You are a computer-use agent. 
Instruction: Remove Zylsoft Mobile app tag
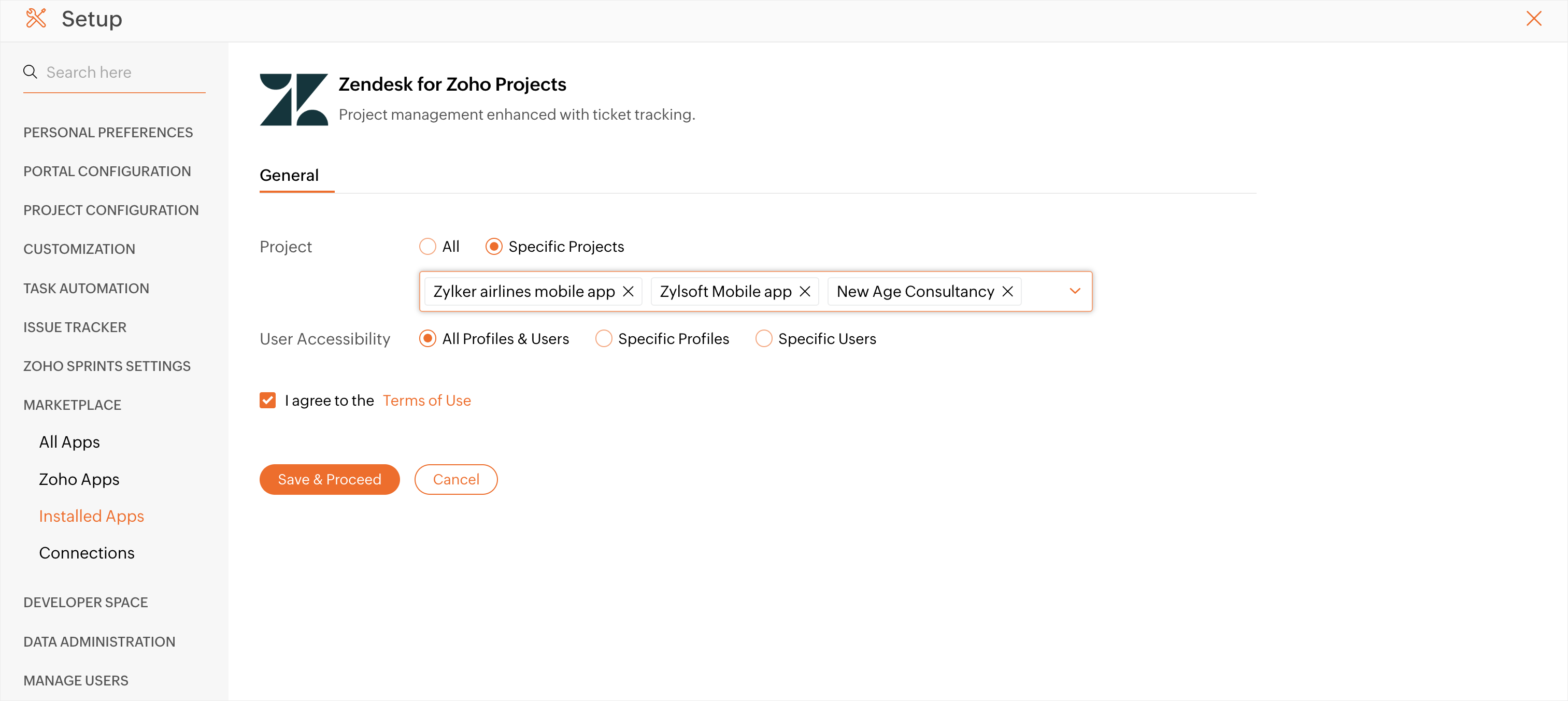(805, 292)
